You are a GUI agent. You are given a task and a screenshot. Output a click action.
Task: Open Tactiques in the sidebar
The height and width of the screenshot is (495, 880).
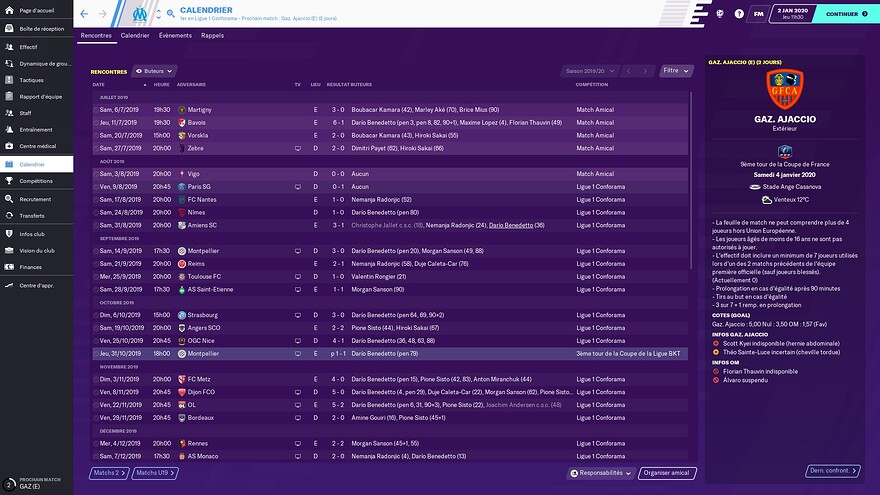pos(32,80)
